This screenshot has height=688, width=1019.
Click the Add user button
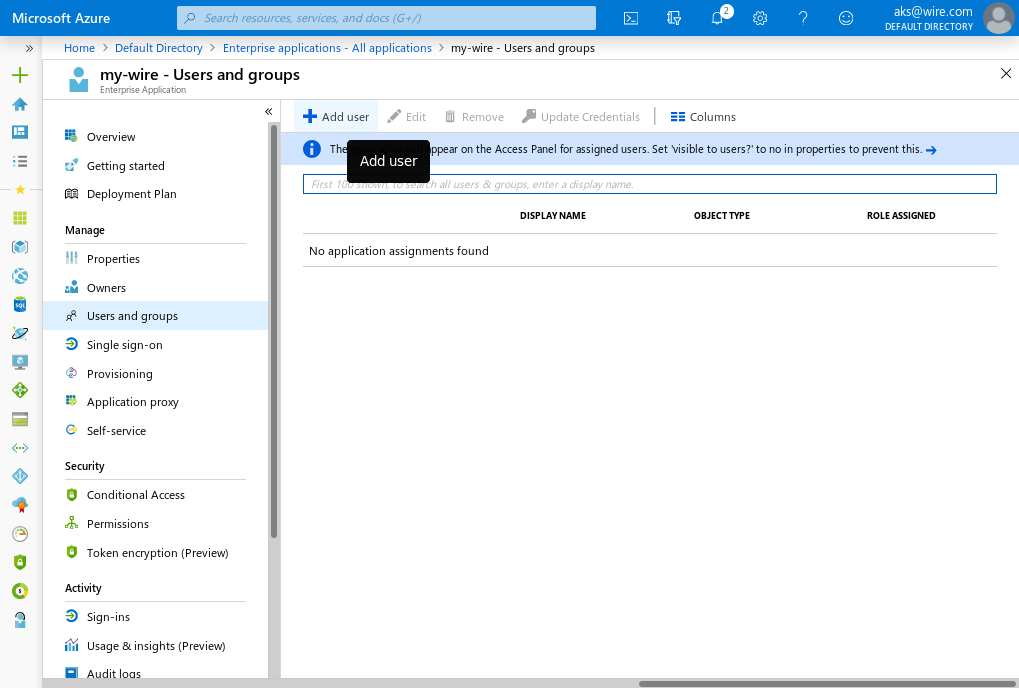[x=336, y=117]
